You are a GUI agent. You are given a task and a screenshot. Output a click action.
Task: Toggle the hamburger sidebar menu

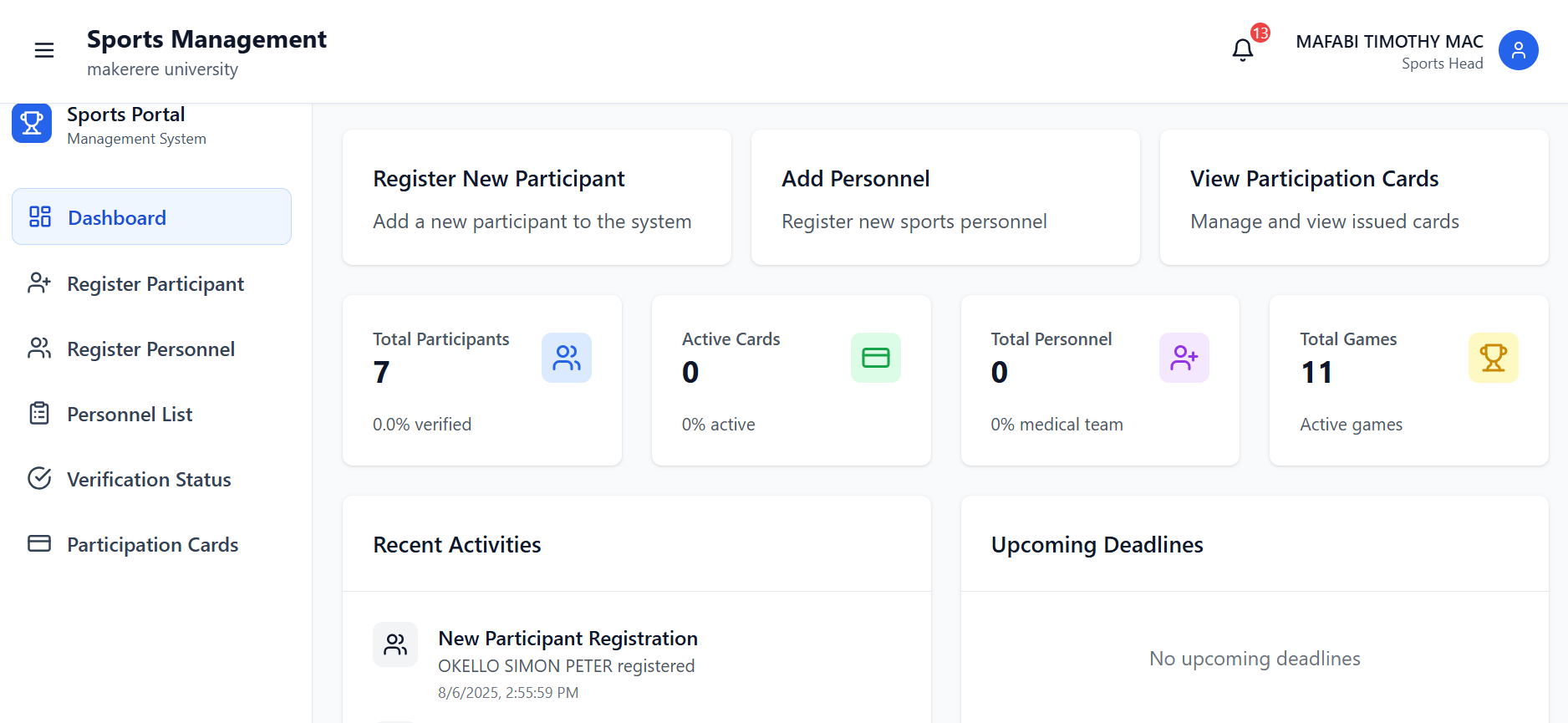click(44, 51)
